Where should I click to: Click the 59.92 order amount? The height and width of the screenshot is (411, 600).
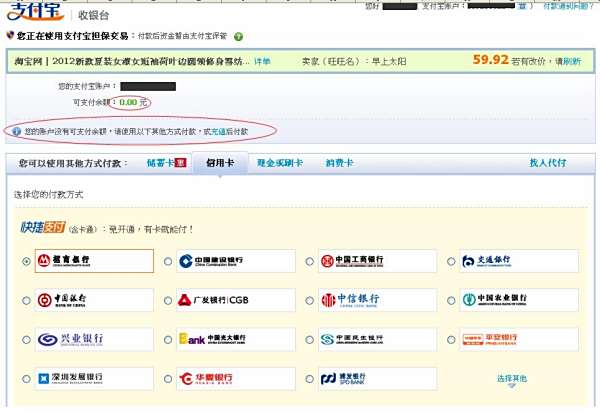pos(491,60)
